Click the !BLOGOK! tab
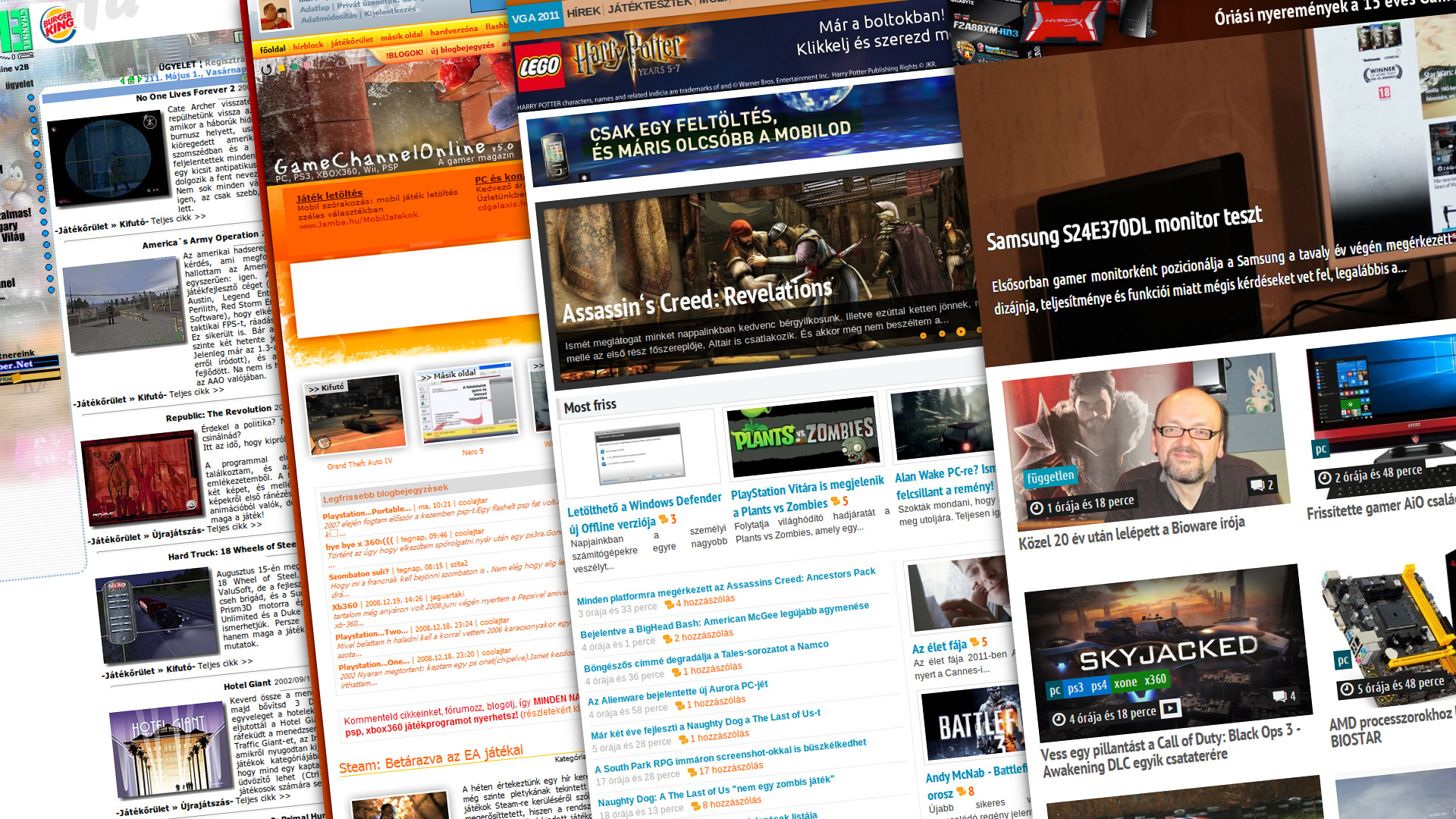1456x819 pixels. tap(404, 54)
